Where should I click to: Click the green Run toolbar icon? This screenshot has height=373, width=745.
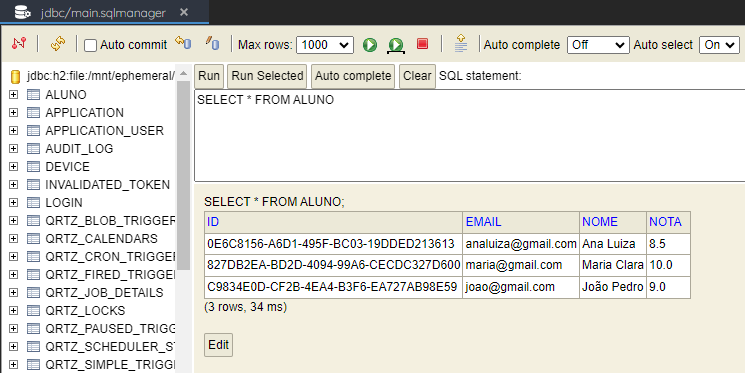370,45
